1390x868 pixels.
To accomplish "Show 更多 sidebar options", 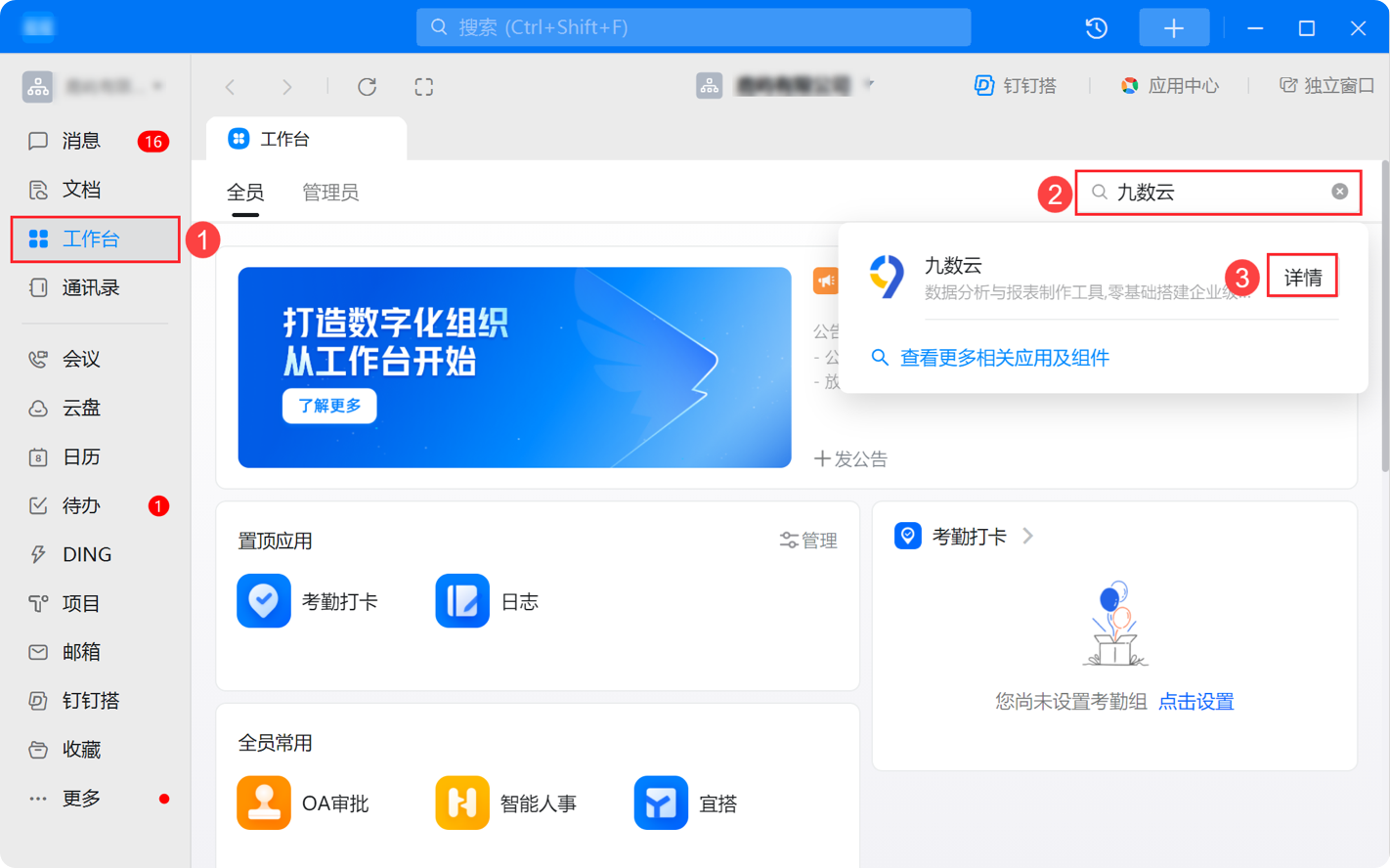I will pos(95,799).
